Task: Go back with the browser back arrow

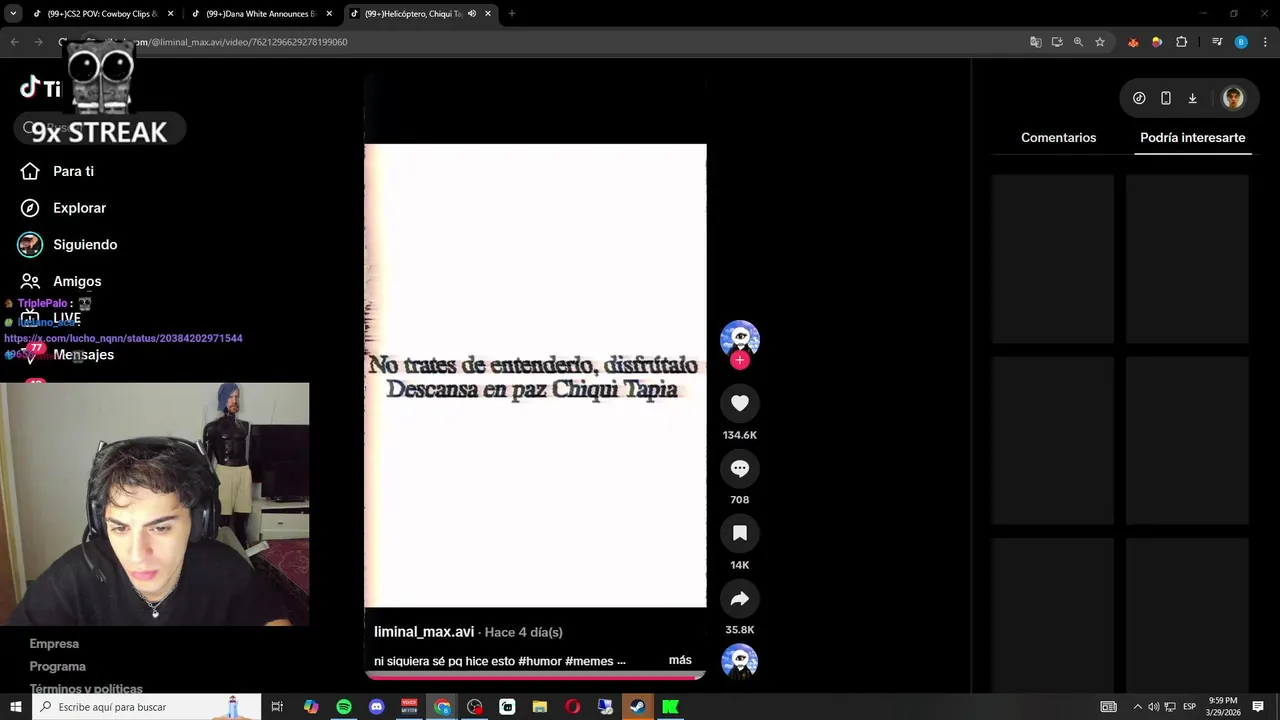Action: point(14,42)
